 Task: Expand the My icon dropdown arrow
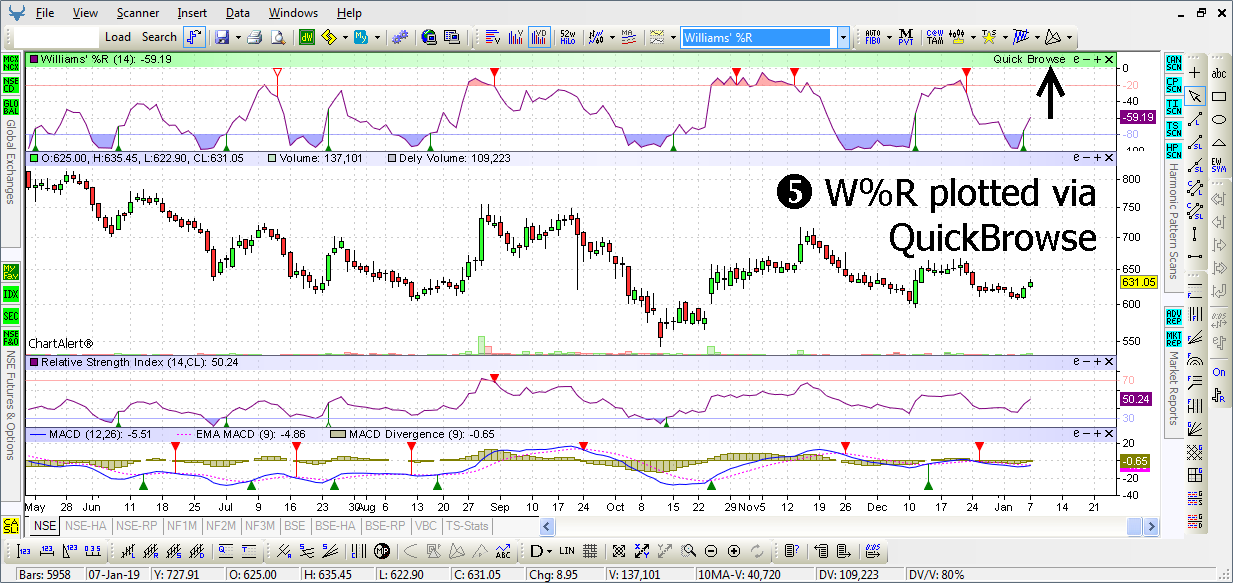(x=376, y=37)
